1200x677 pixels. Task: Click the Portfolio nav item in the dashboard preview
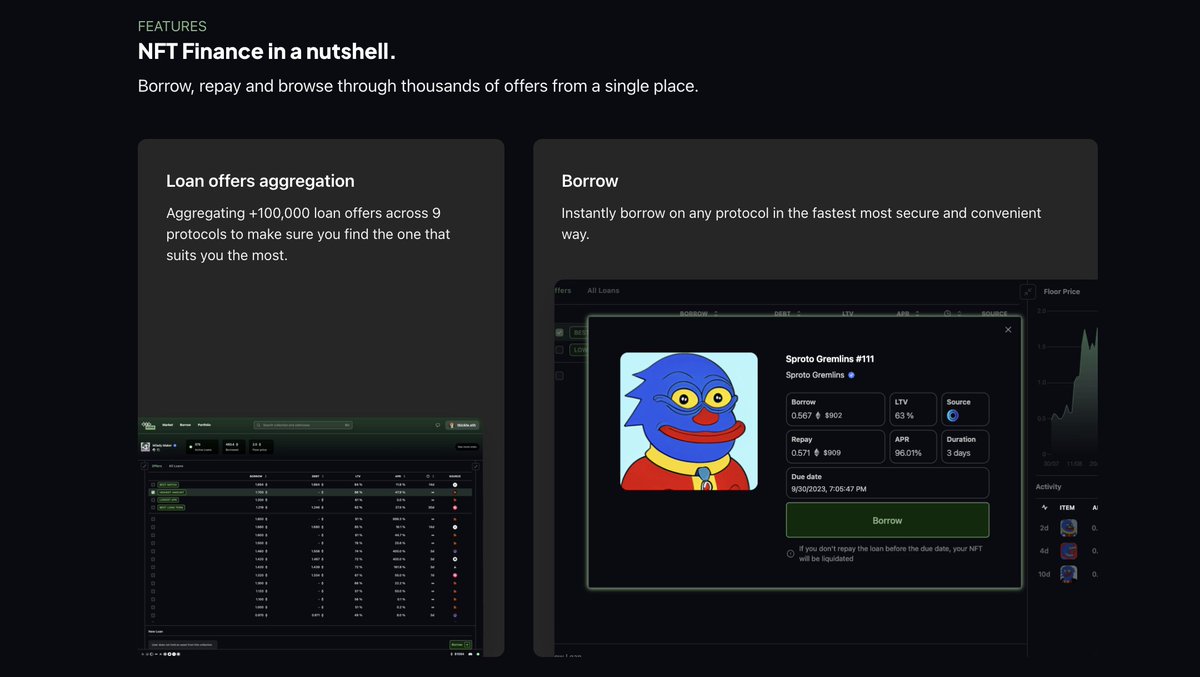click(x=204, y=425)
